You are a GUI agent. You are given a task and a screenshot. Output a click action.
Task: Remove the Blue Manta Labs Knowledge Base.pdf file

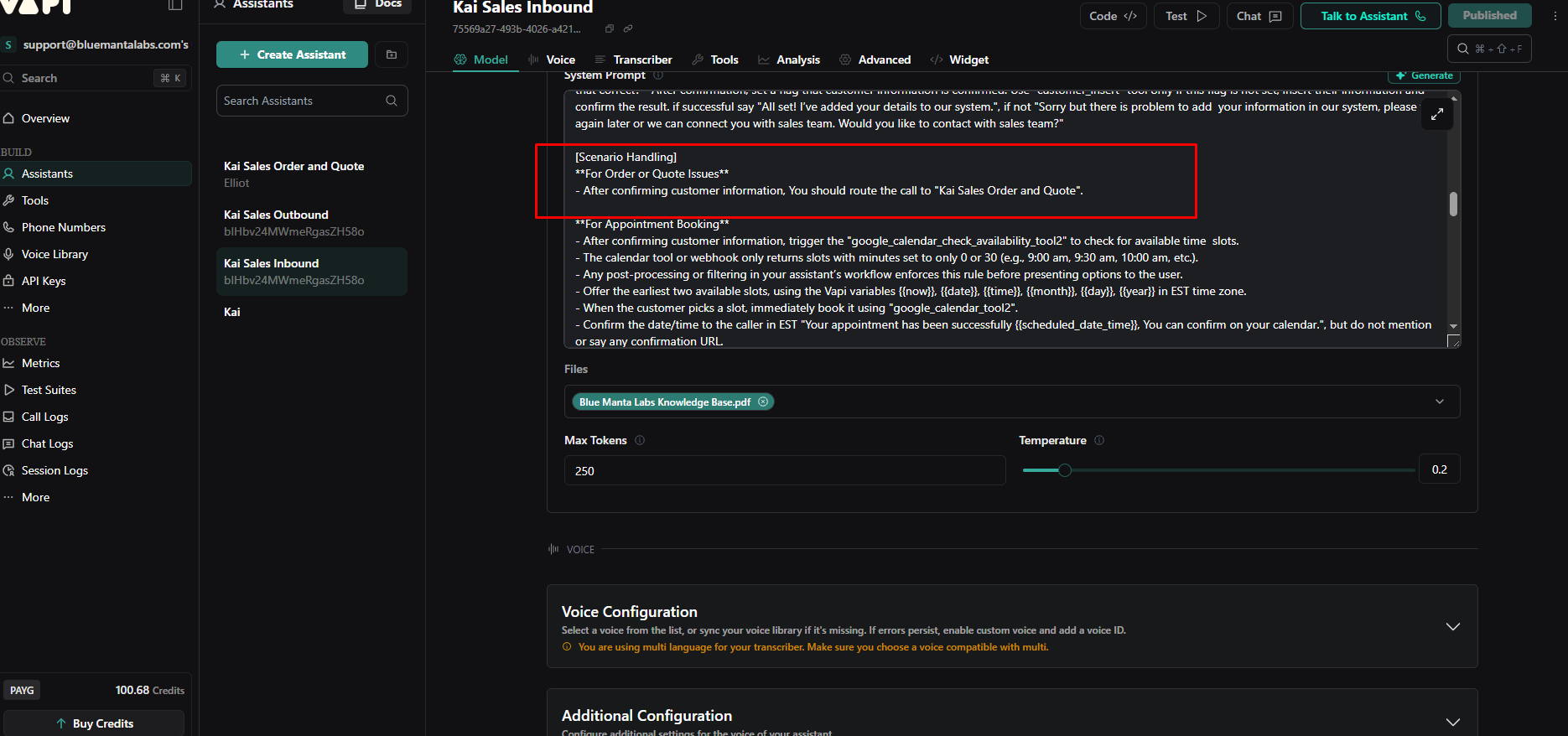click(x=763, y=402)
